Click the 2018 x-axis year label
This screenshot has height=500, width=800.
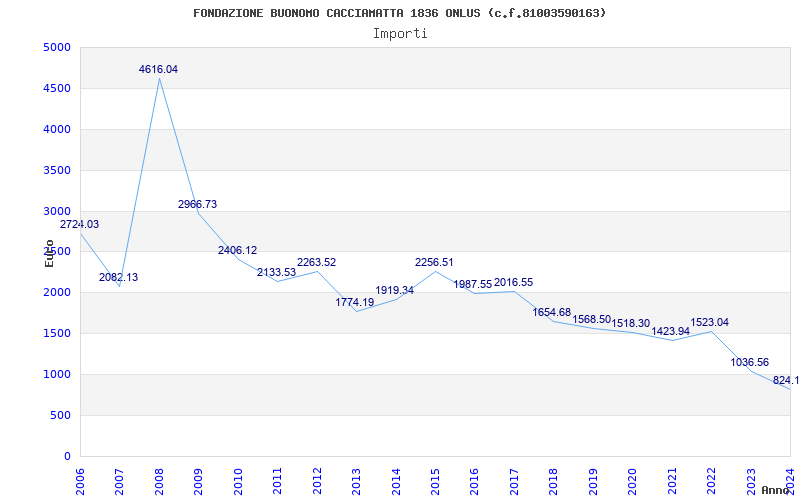click(x=554, y=481)
